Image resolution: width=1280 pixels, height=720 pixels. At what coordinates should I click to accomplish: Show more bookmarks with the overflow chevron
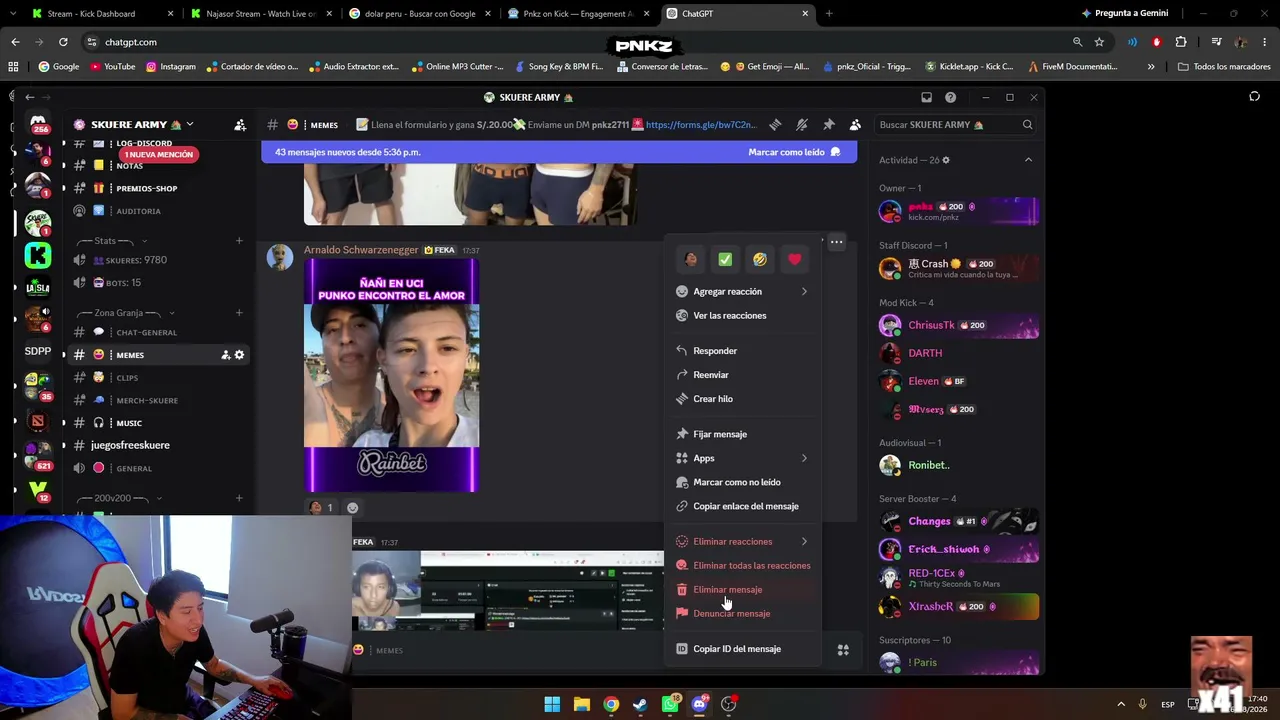1151,67
